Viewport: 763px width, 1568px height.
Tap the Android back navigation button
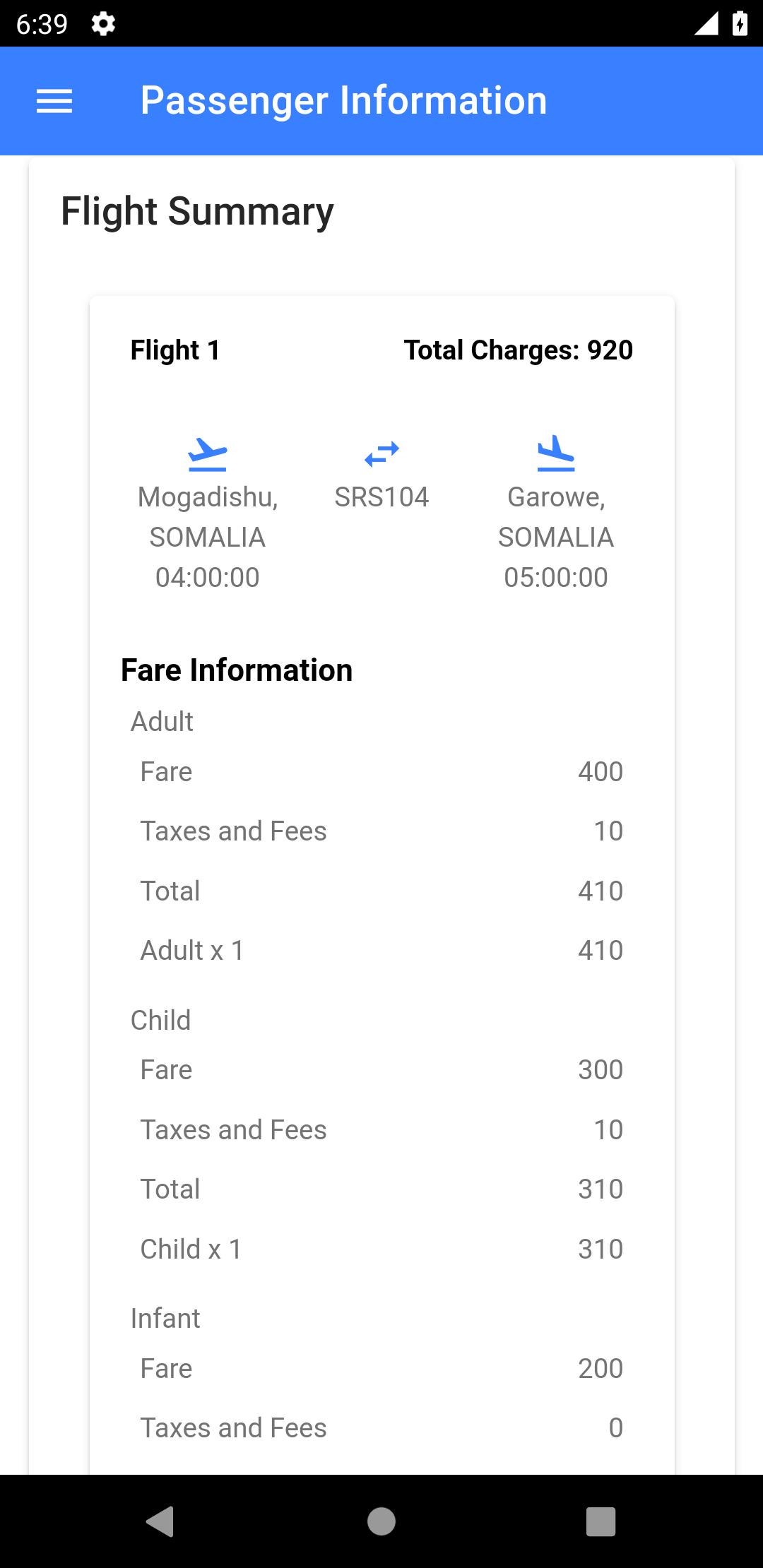point(160,1521)
